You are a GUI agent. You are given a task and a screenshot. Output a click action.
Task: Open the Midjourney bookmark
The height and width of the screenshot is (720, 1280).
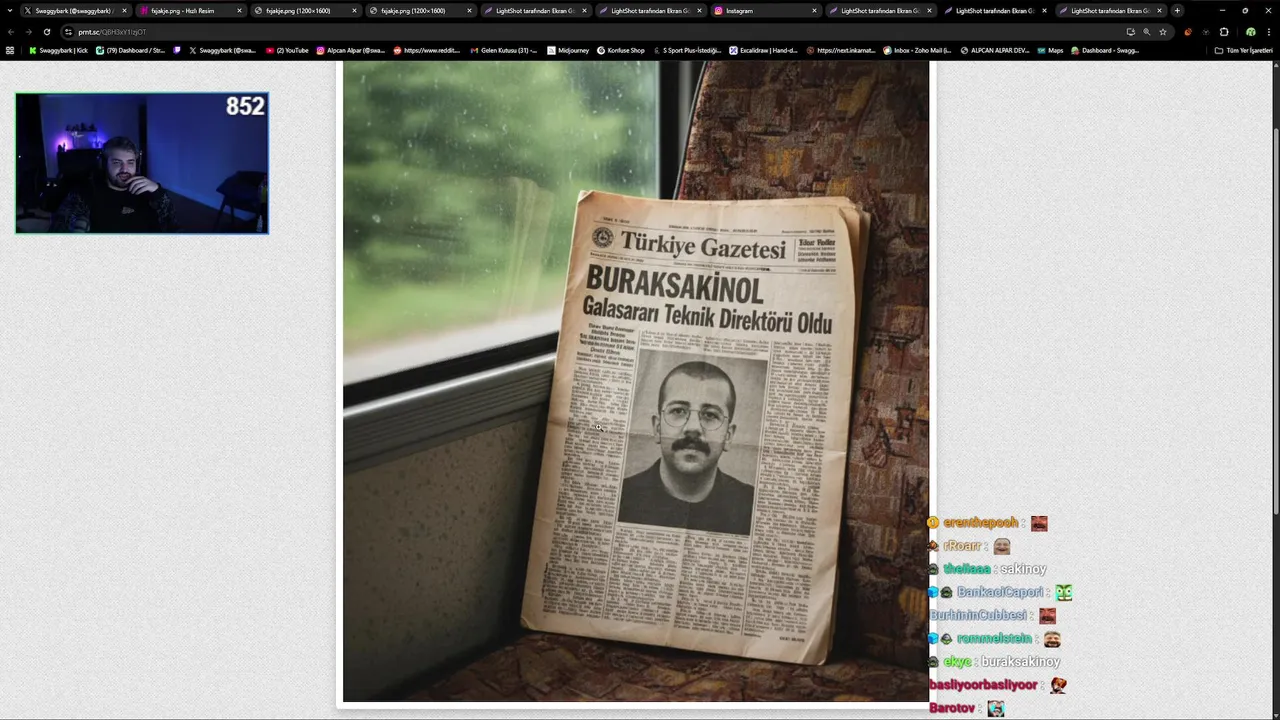coord(569,50)
